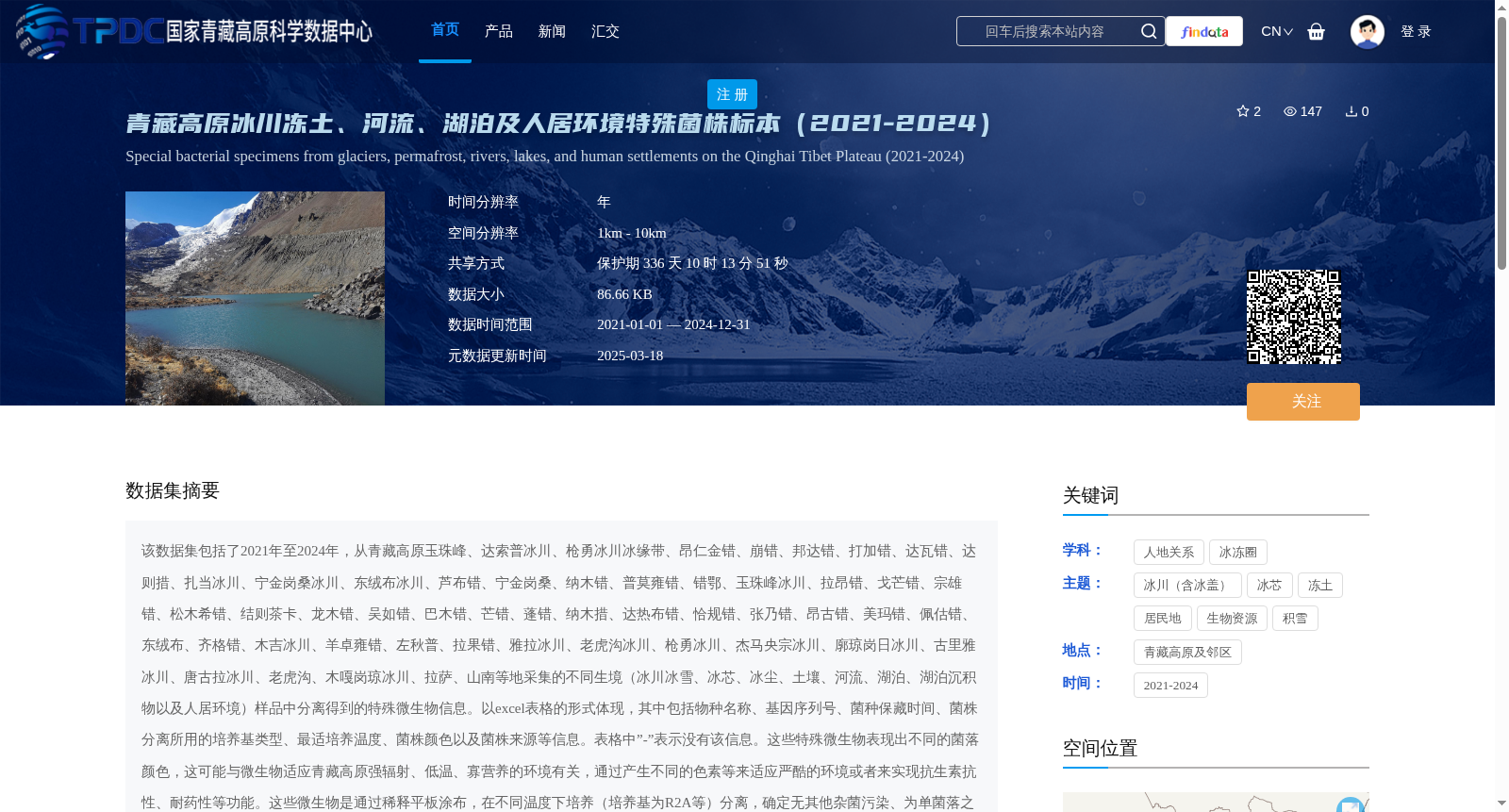Click the 数据集摘要 heading
The width and height of the screenshot is (1509, 812).
coord(173,490)
